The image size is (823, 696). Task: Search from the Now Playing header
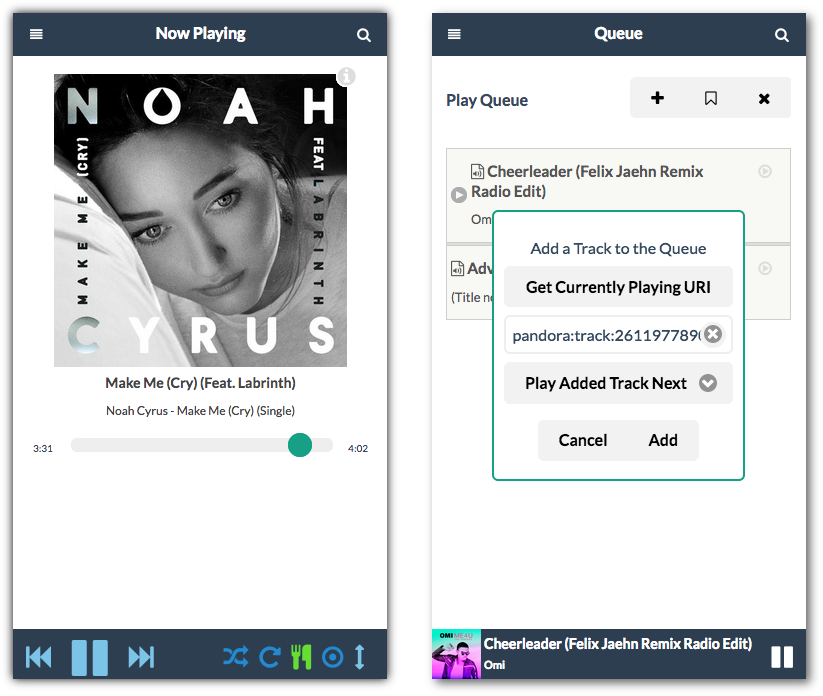[x=364, y=35]
